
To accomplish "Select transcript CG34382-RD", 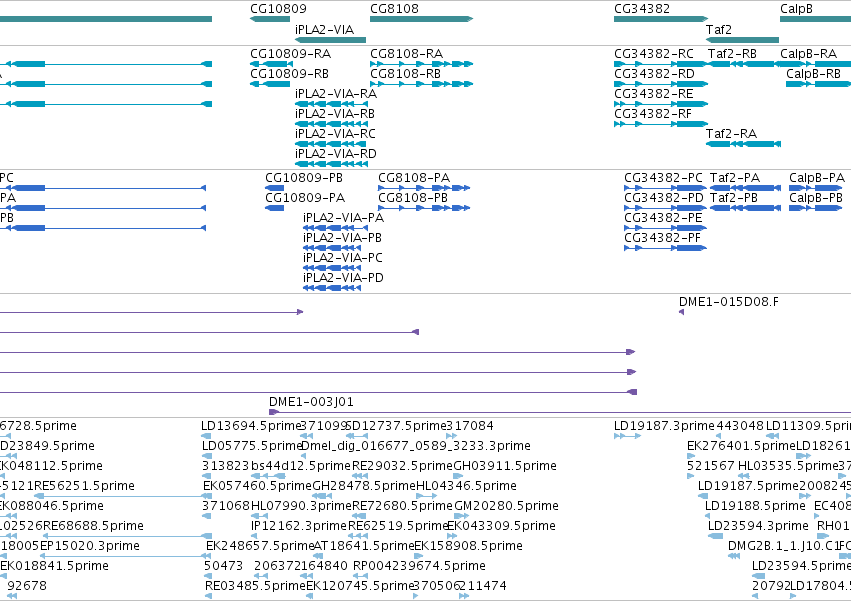I will point(655,73).
